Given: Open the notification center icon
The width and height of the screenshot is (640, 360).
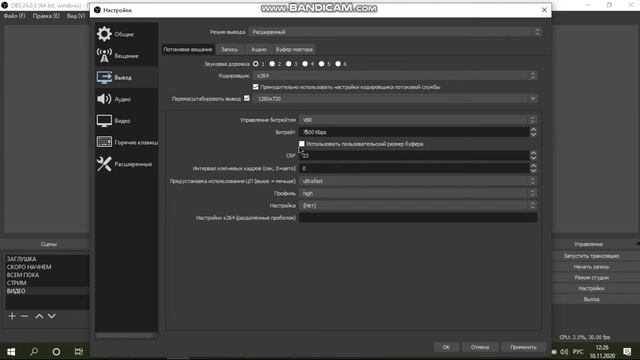Looking at the screenshot, I should [627, 351].
